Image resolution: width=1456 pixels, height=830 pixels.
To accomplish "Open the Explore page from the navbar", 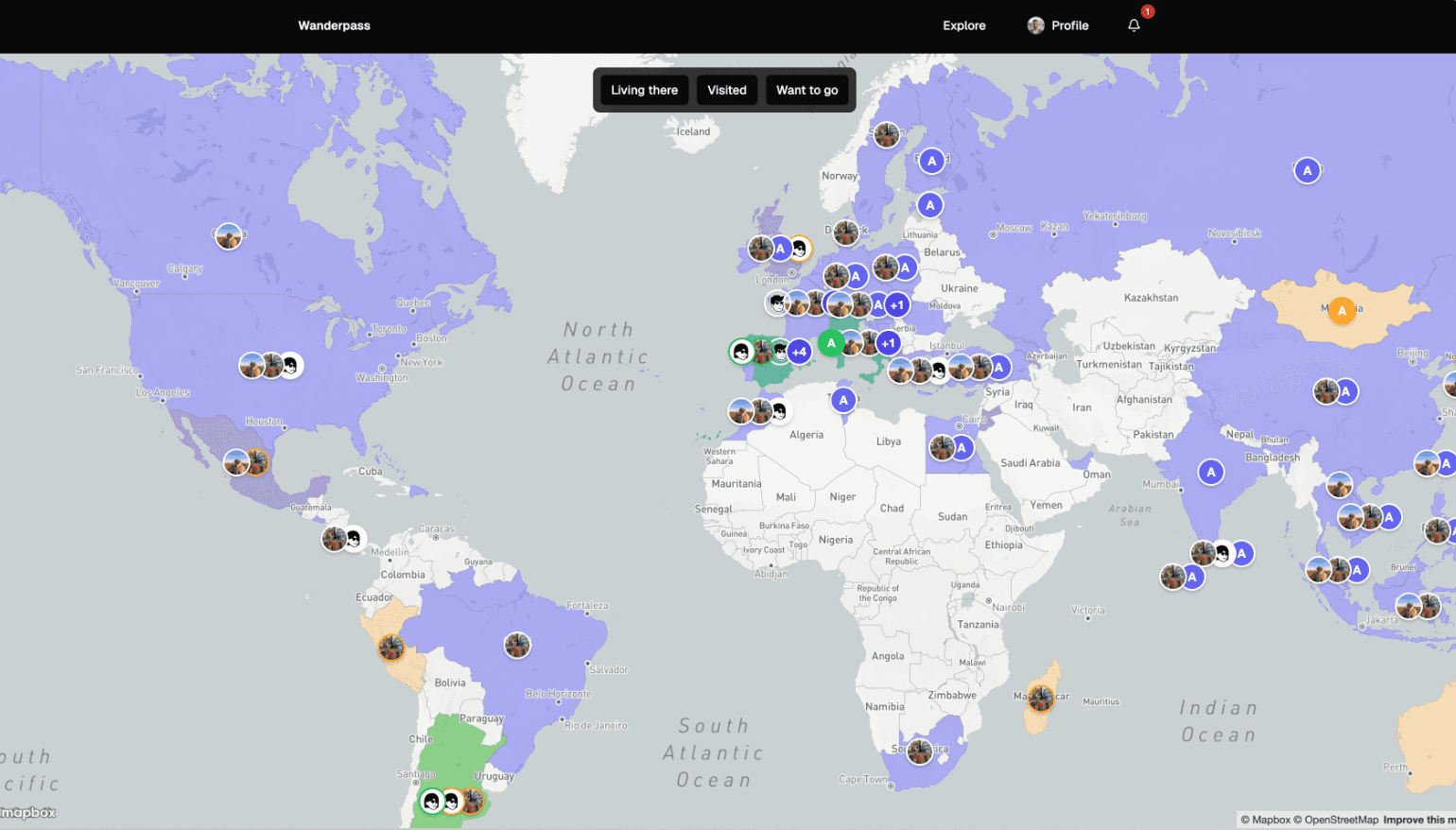I will (963, 26).
